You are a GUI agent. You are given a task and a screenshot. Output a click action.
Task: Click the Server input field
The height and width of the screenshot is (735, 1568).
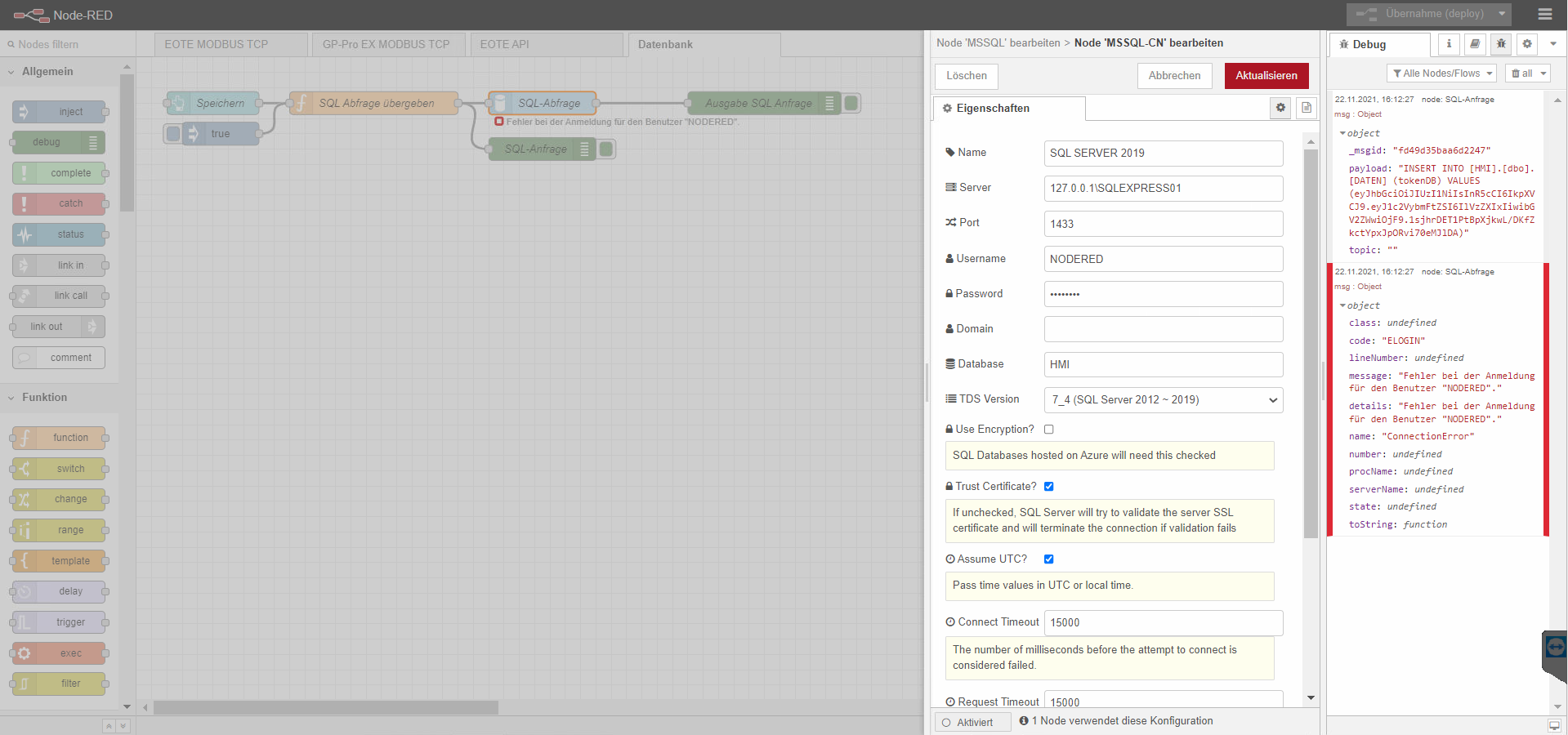(x=1164, y=188)
